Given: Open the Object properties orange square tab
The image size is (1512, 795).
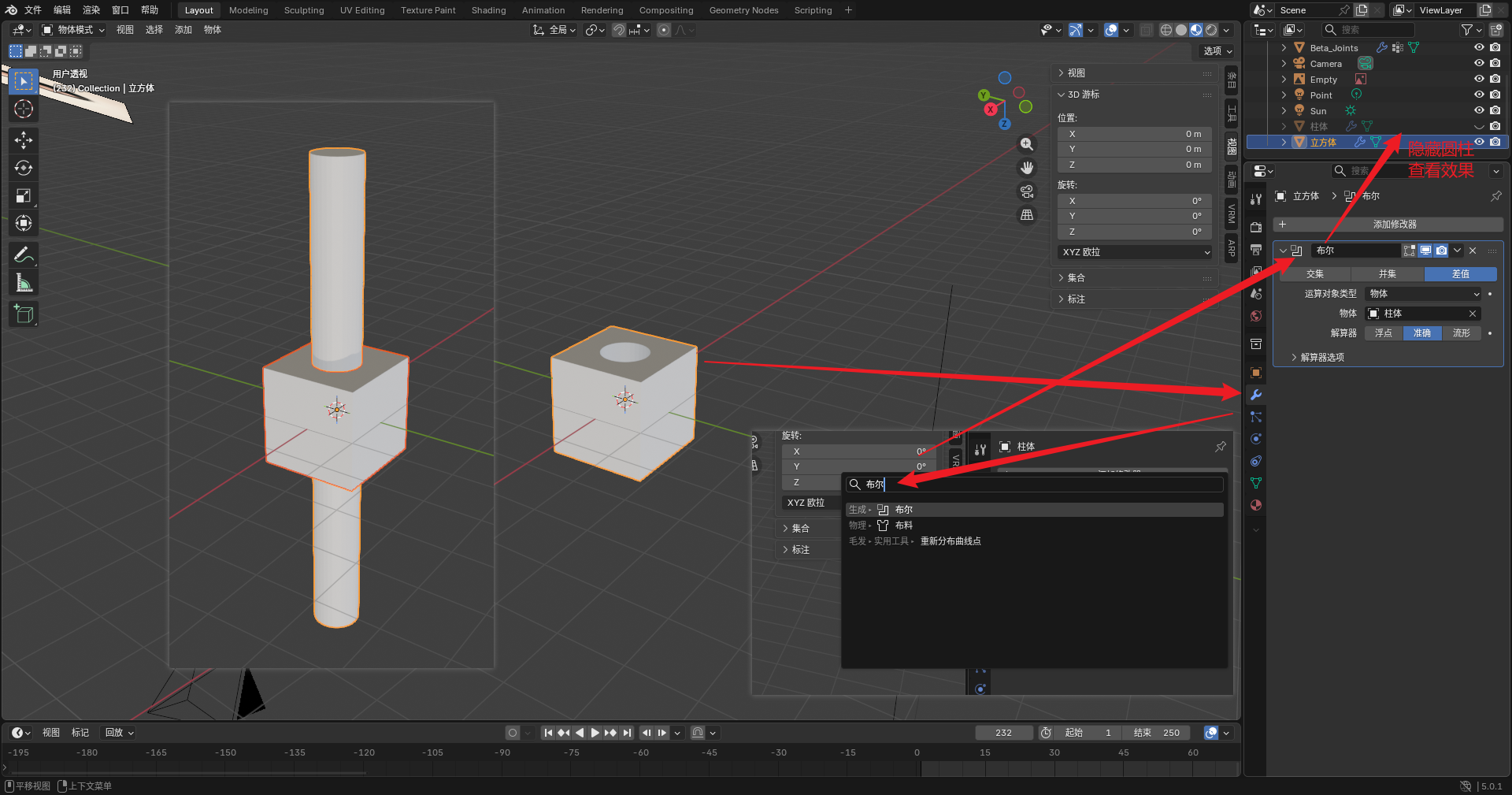Looking at the screenshot, I should point(1256,373).
